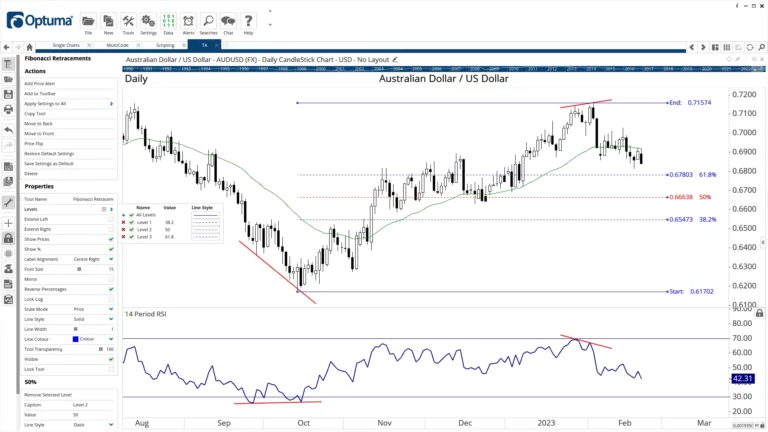Switch to Scripting tab
The height and width of the screenshot is (432, 768).
pos(165,45)
